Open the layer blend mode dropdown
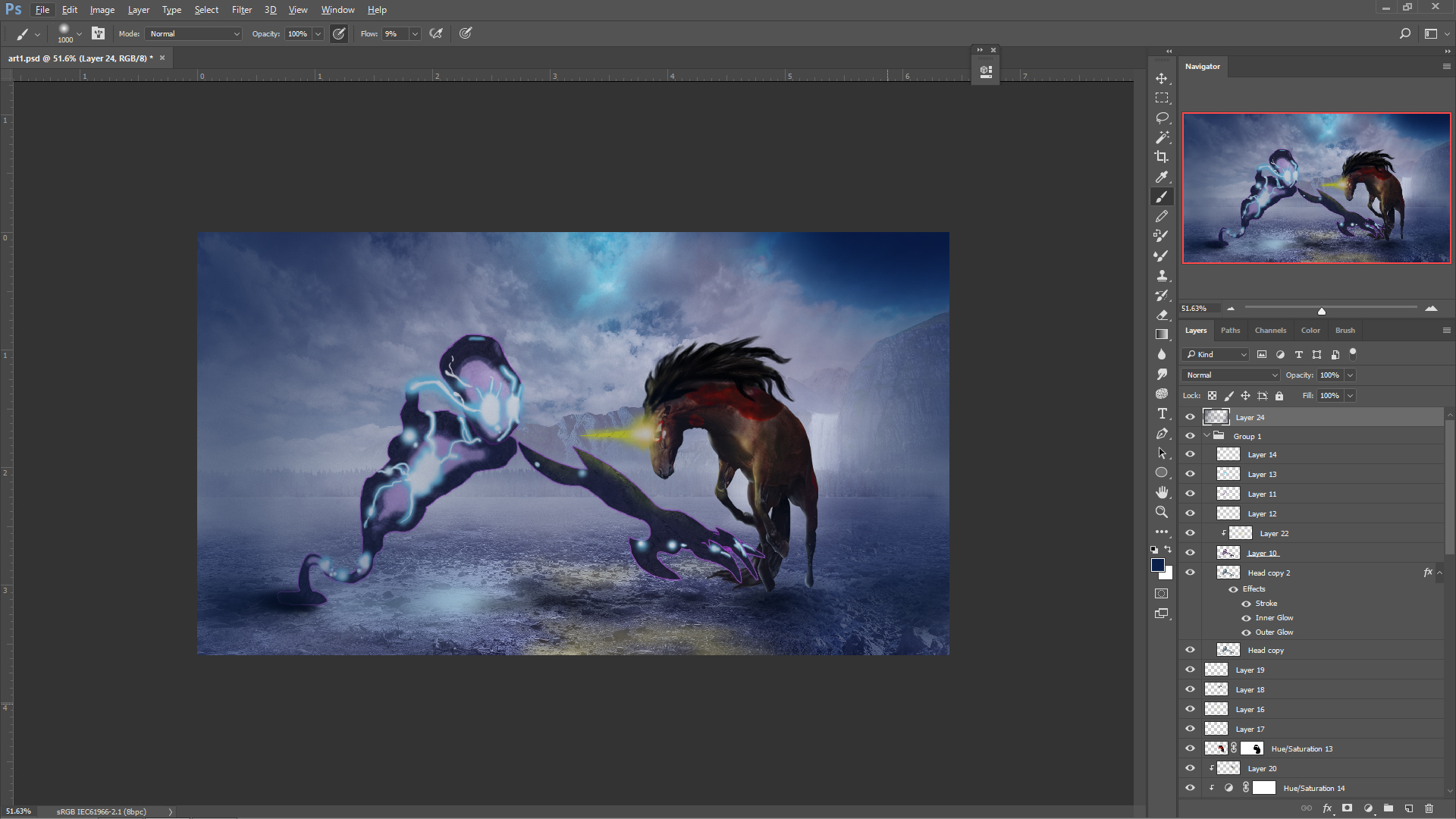Screen dimensions: 1456x819 pos(1231,375)
